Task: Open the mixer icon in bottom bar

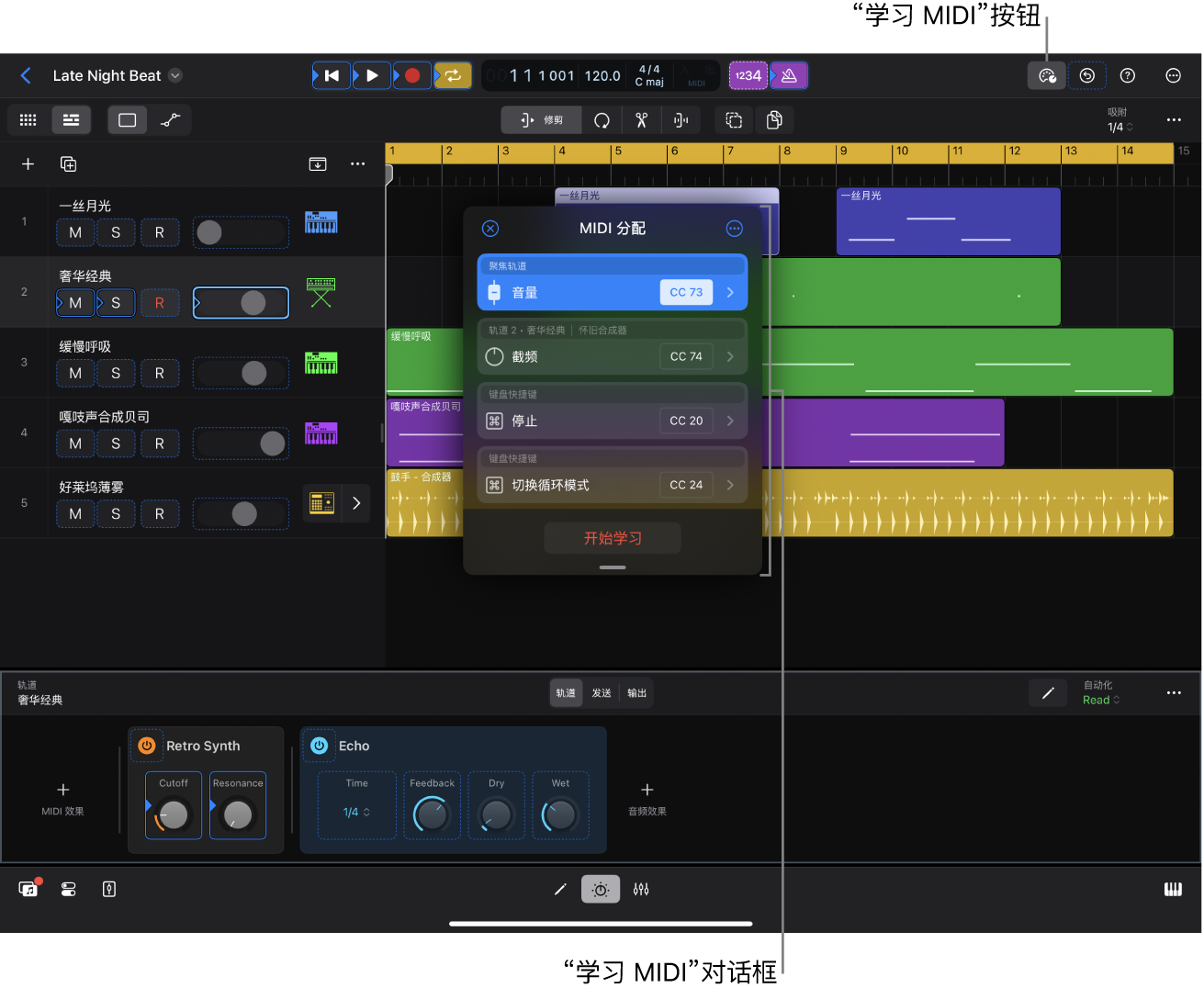Action: click(641, 889)
